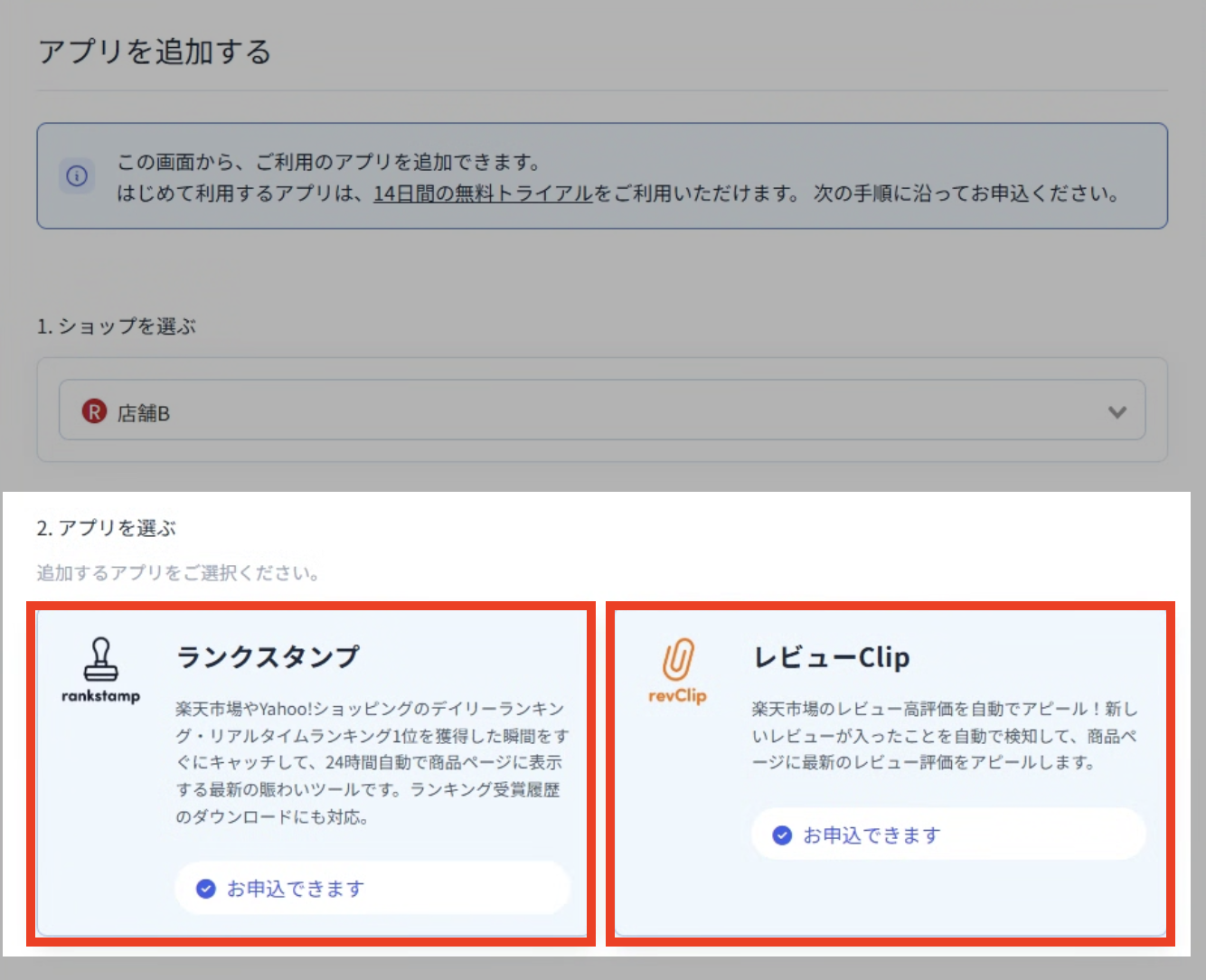1206x980 pixels.
Task: Click the ランクスタンプ description paragraph
Action: pos(372,763)
